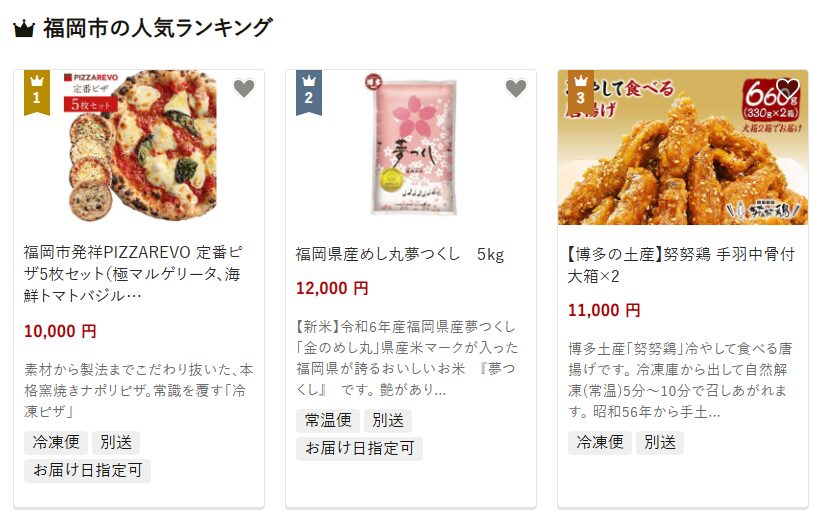829x520 pixels.
Task: Click the 常温便 tag on the rice card
Action: [328, 421]
